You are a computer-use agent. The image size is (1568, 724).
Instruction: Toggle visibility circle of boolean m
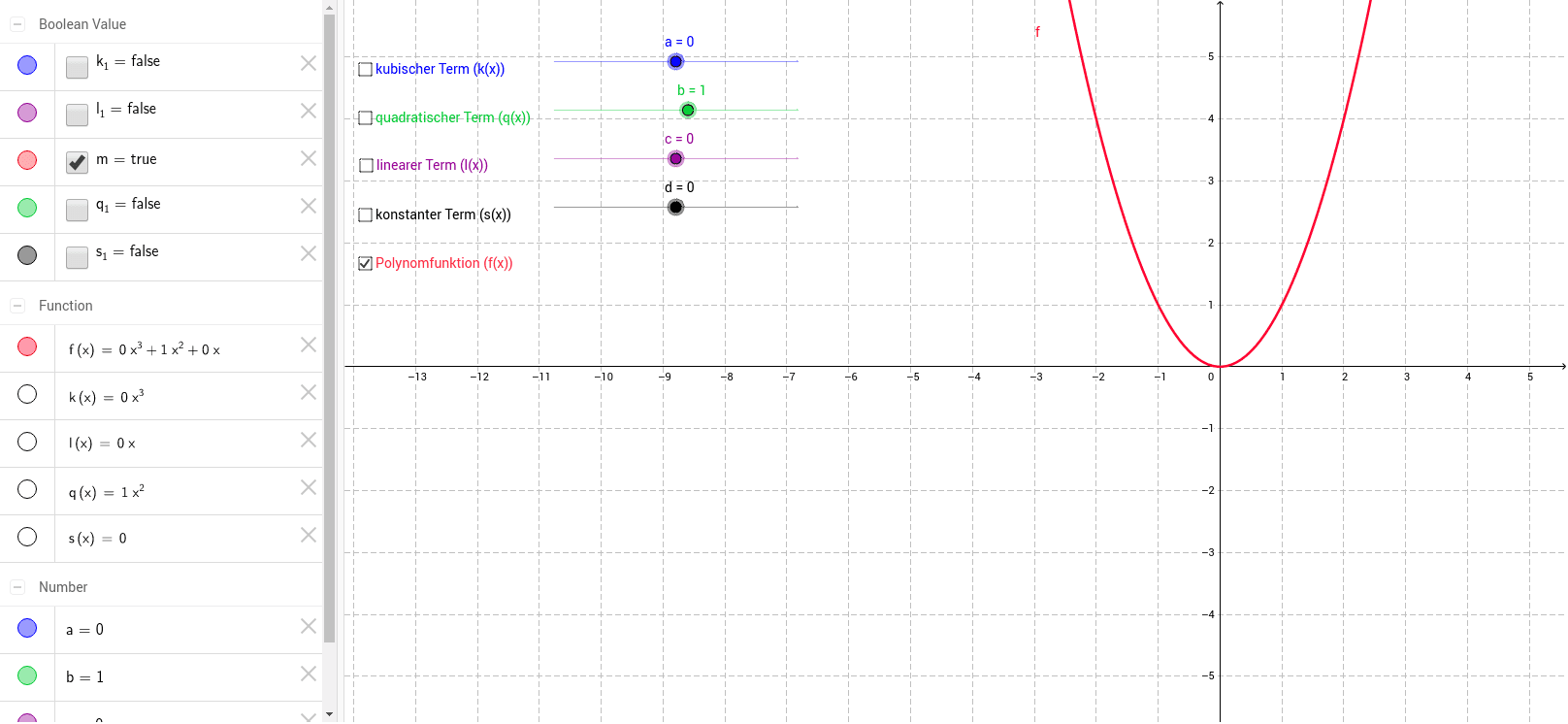point(27,160)
